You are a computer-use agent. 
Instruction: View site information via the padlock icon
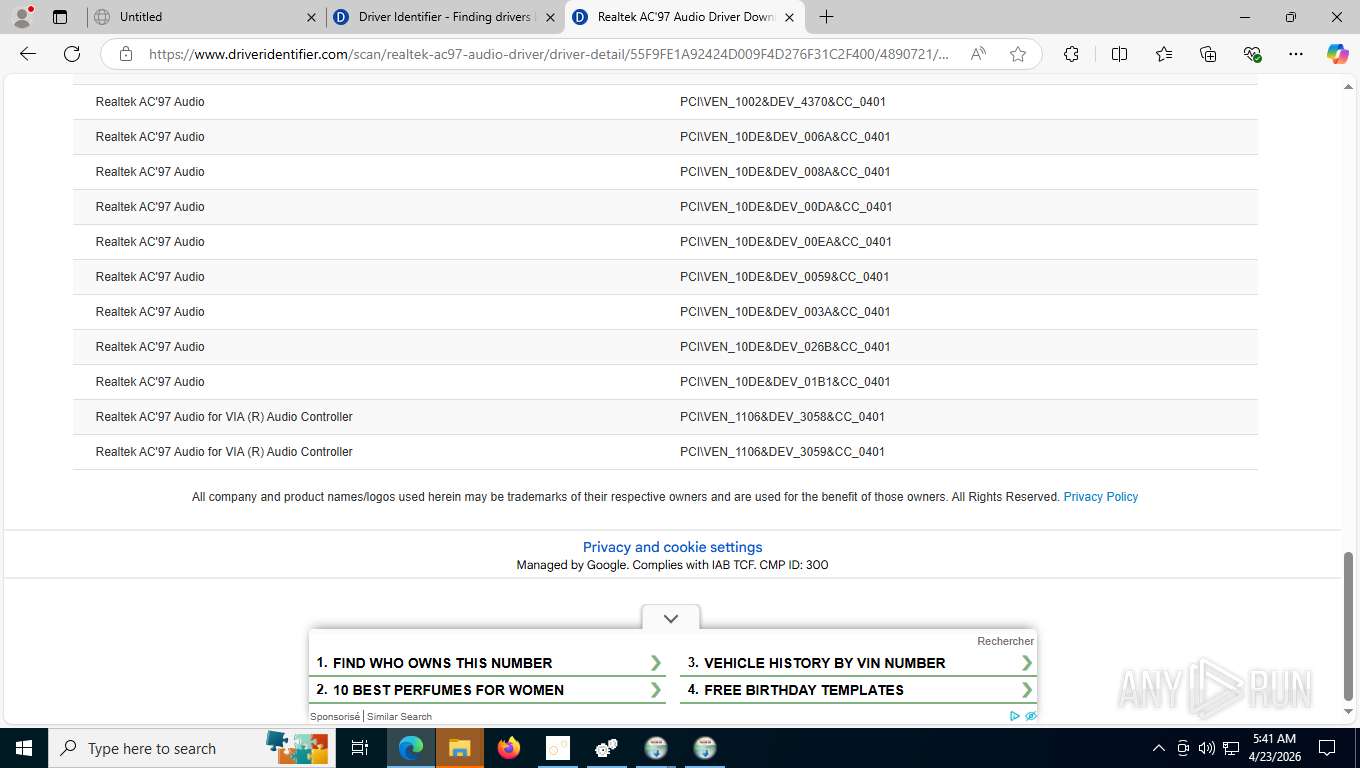click(126, 54)
